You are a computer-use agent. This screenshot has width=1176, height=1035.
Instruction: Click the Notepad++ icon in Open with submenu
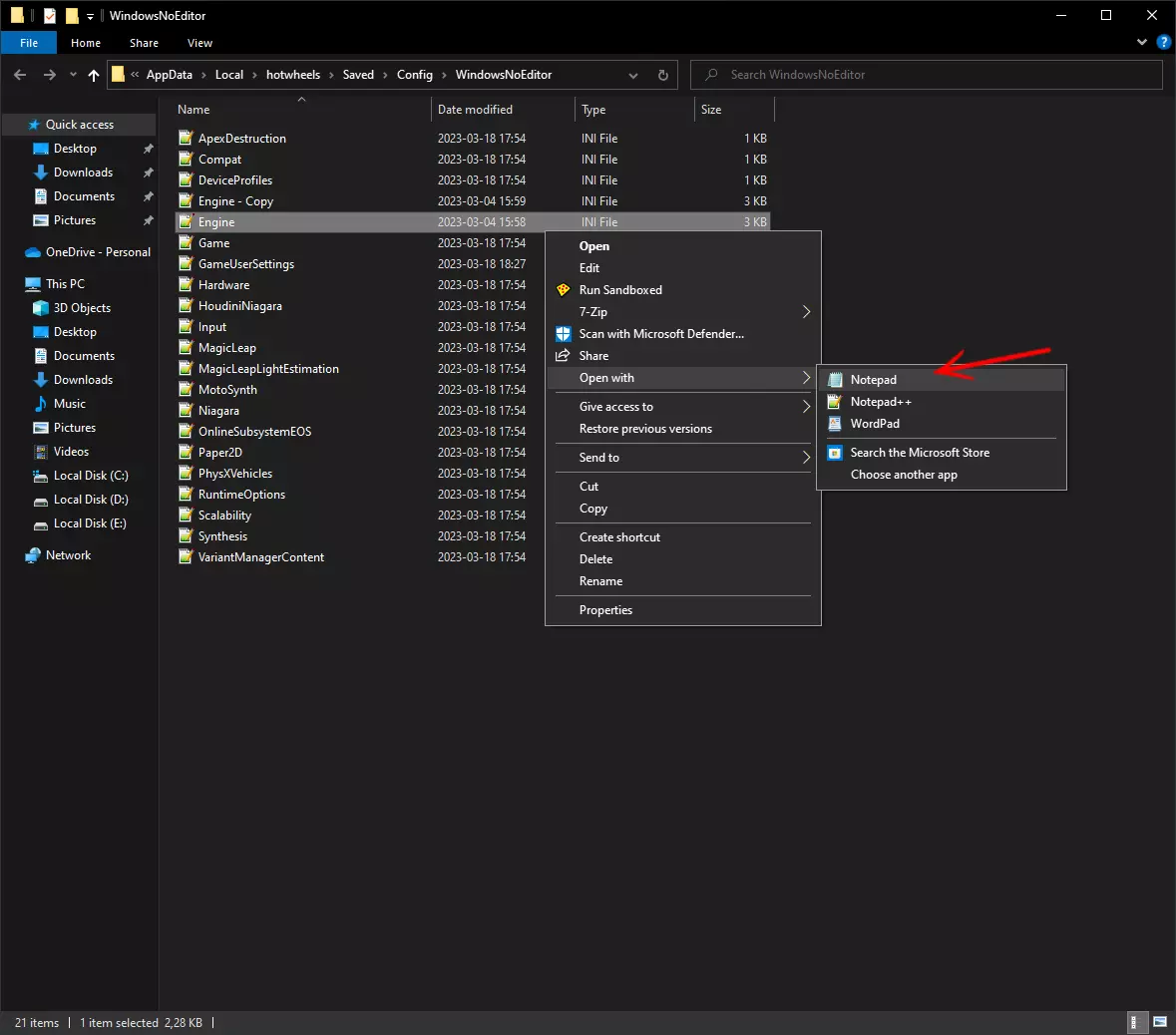835,402
